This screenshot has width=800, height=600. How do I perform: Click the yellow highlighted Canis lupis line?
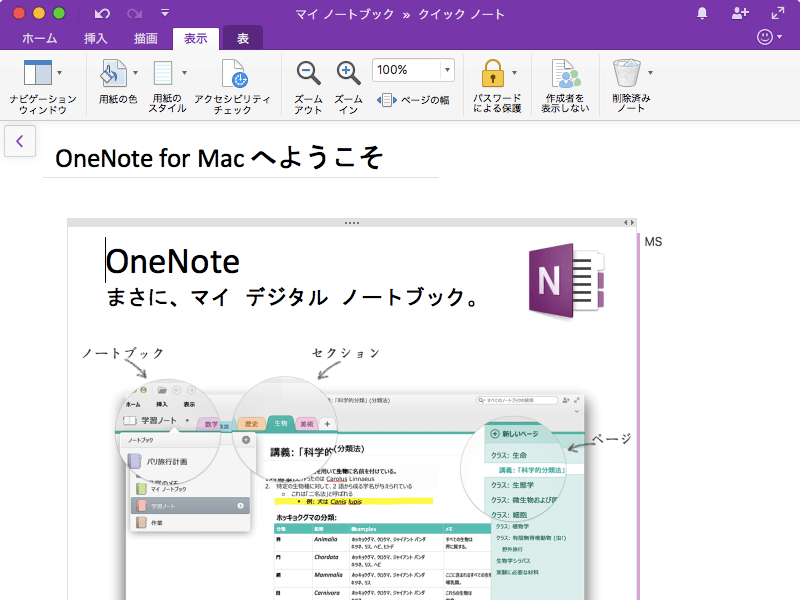pyautogui.click(x=354, y=502)
